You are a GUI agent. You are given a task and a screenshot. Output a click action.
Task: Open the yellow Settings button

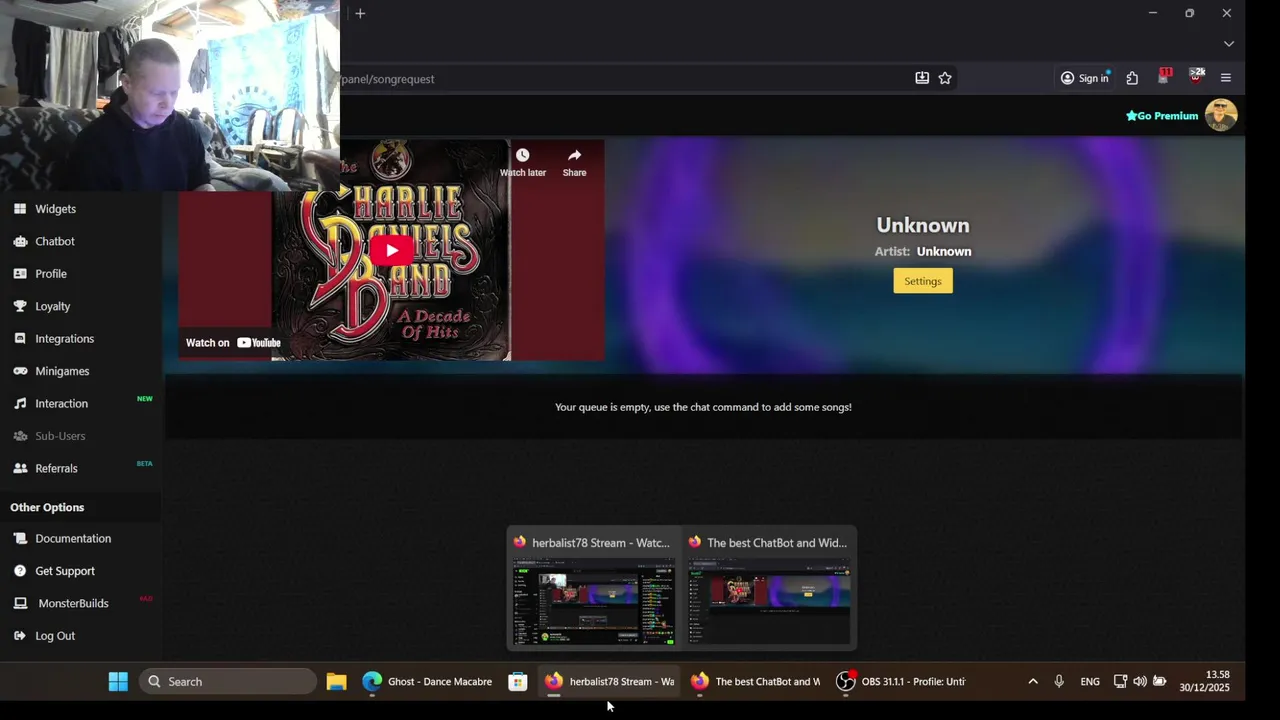923,281
